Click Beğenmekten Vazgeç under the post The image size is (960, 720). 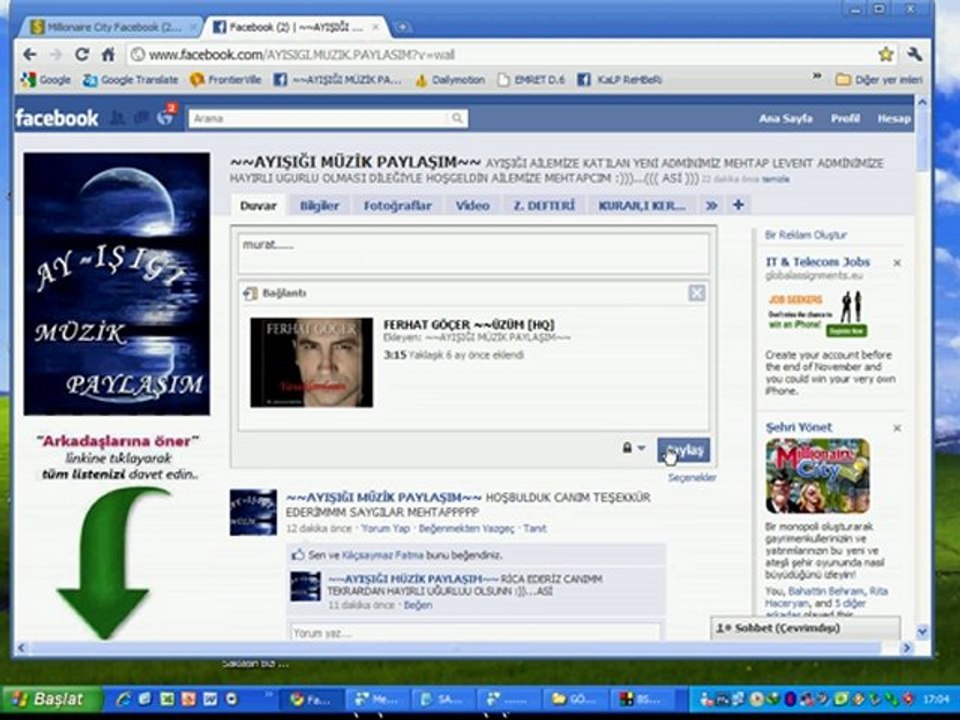pyautogui.click(x=467, y=528)
